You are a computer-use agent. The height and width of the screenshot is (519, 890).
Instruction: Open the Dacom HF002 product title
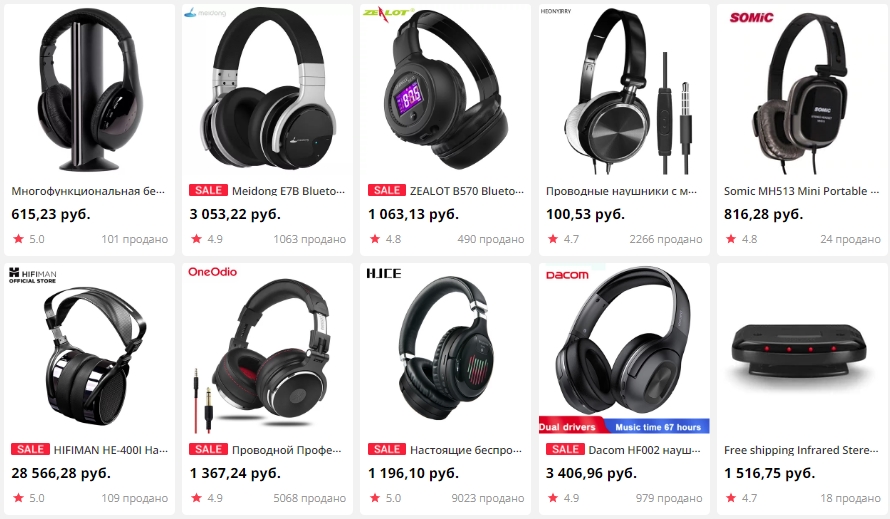(x=644, y=450)
